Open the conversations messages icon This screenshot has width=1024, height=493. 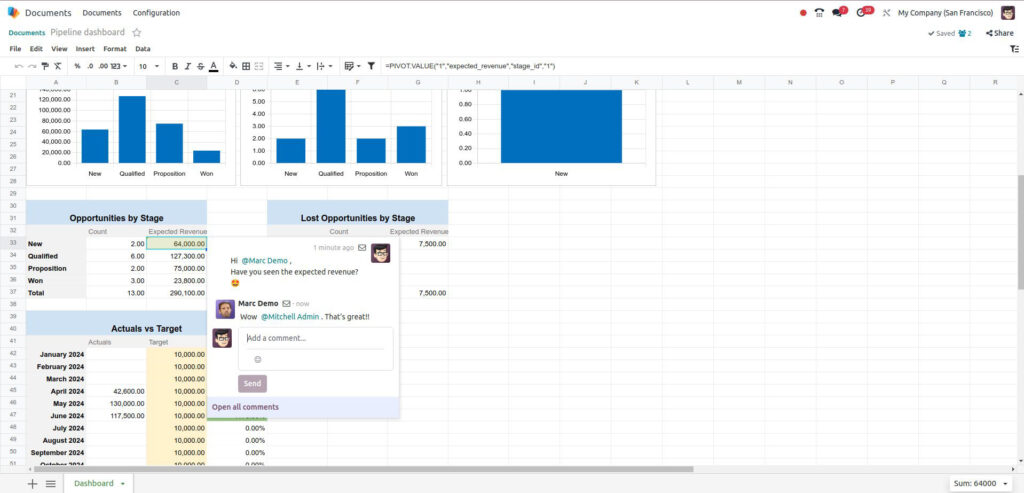pyautogui.click(x=838, y=13)
